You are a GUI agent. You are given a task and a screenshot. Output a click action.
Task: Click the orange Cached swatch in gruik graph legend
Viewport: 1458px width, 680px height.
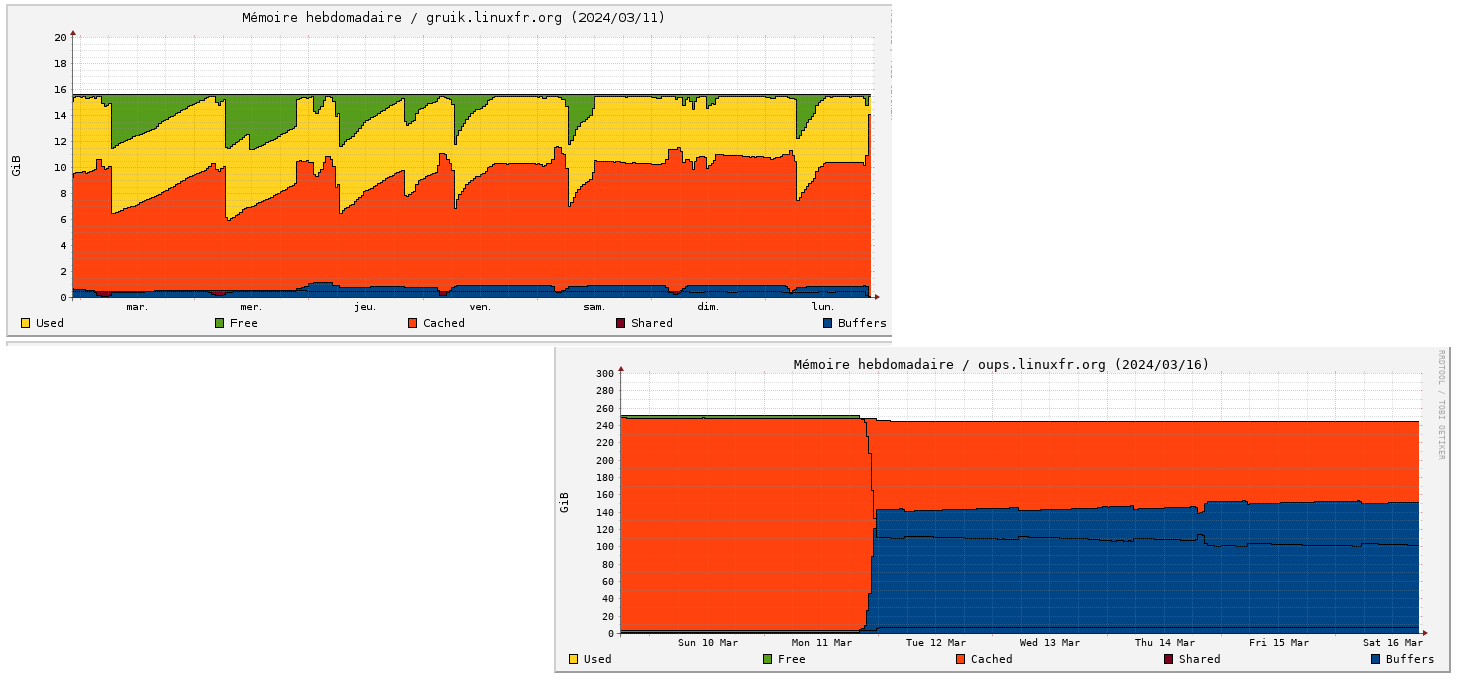(412, 323)
